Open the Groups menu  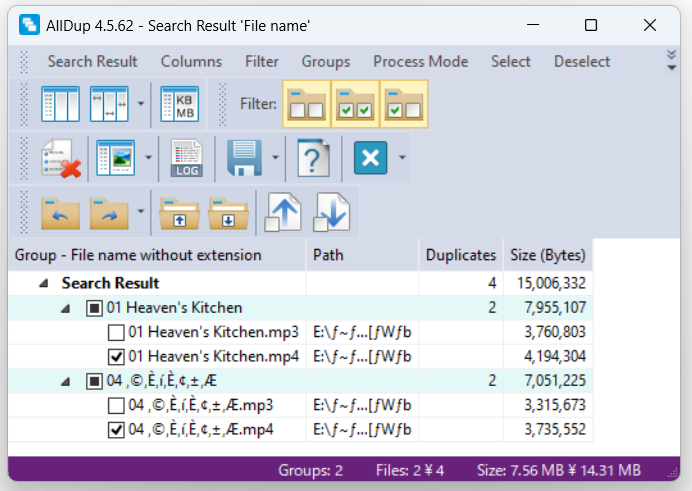[326, 62]
